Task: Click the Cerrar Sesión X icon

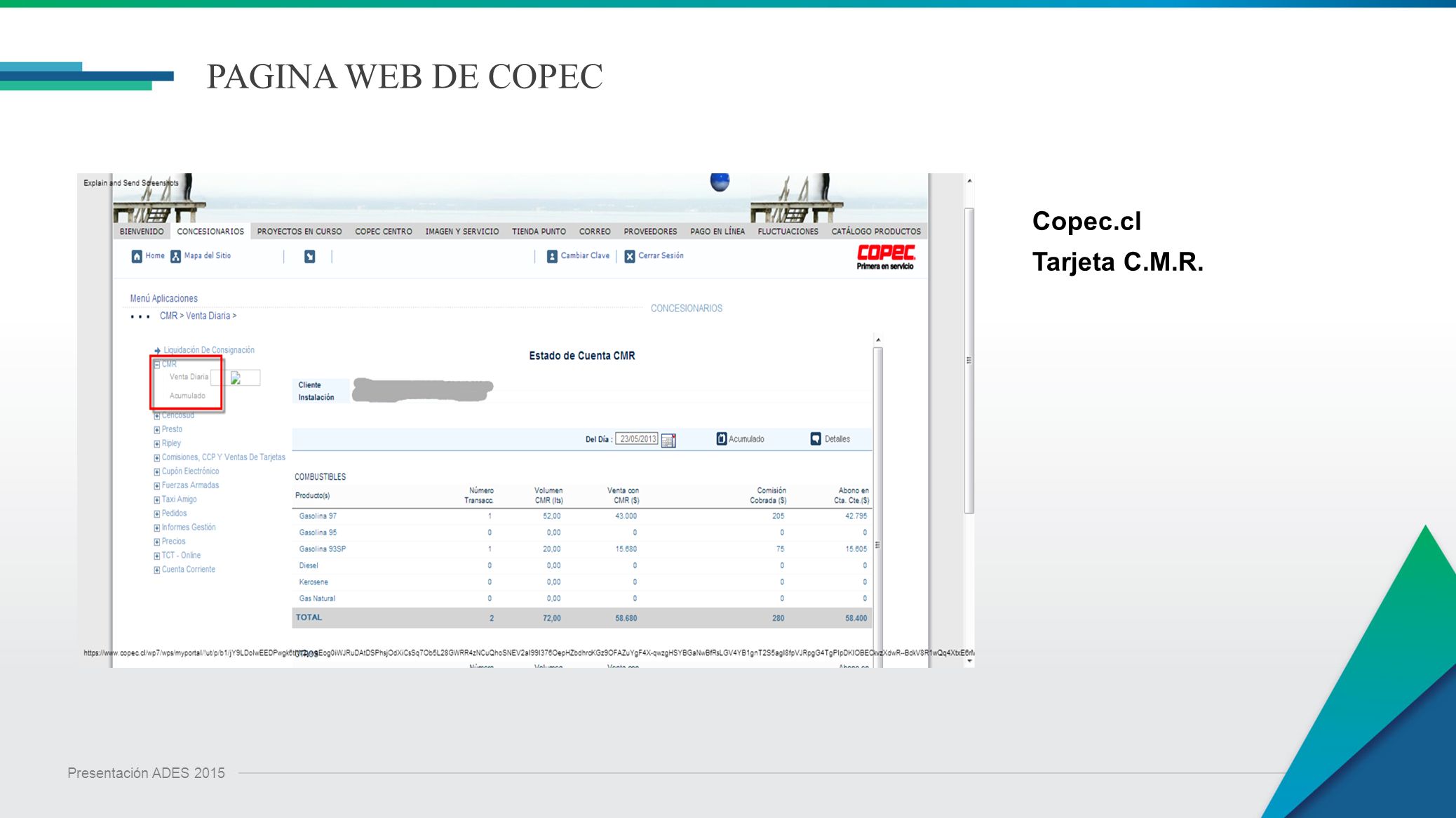Action: (x=630, y=256)
